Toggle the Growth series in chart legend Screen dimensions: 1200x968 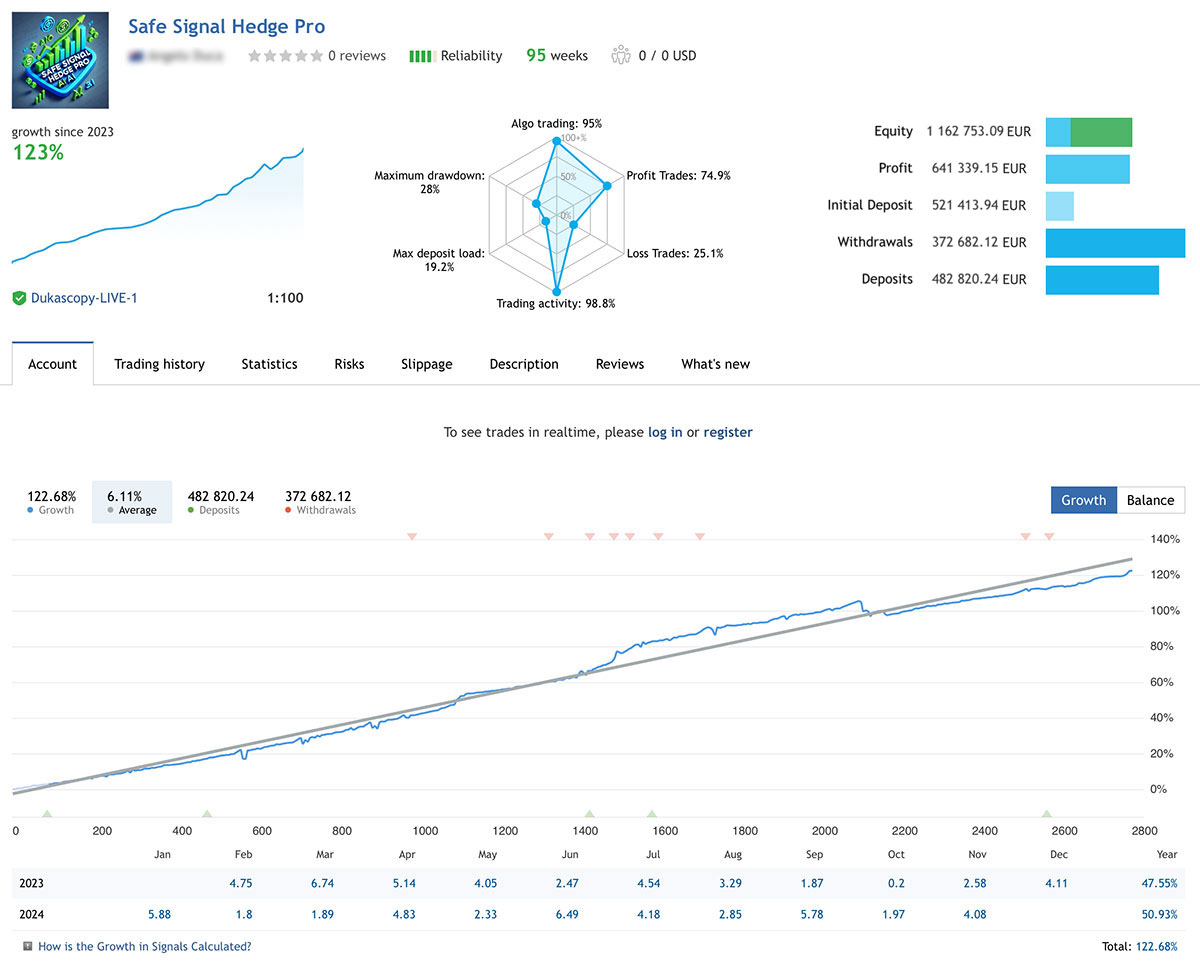click(50, 503)
